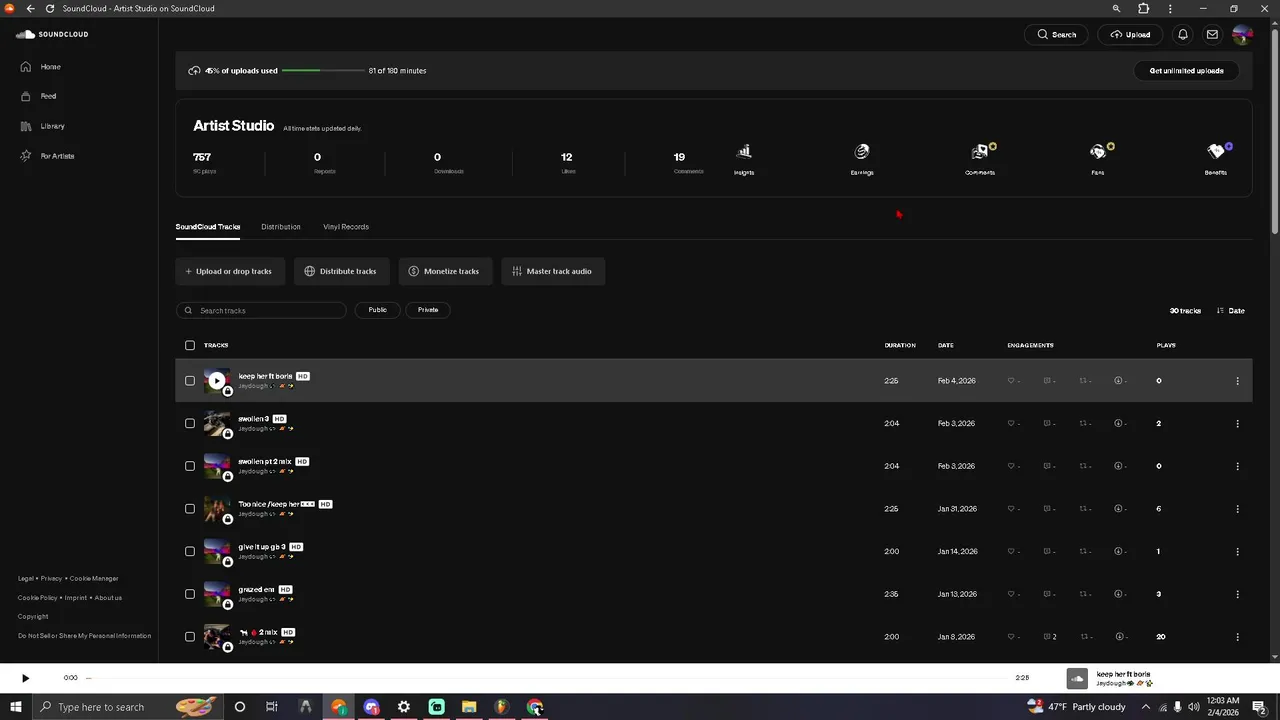Check the 'swollen pt 2 mix' checkbox
The image size is (1280, 720).
190,466
